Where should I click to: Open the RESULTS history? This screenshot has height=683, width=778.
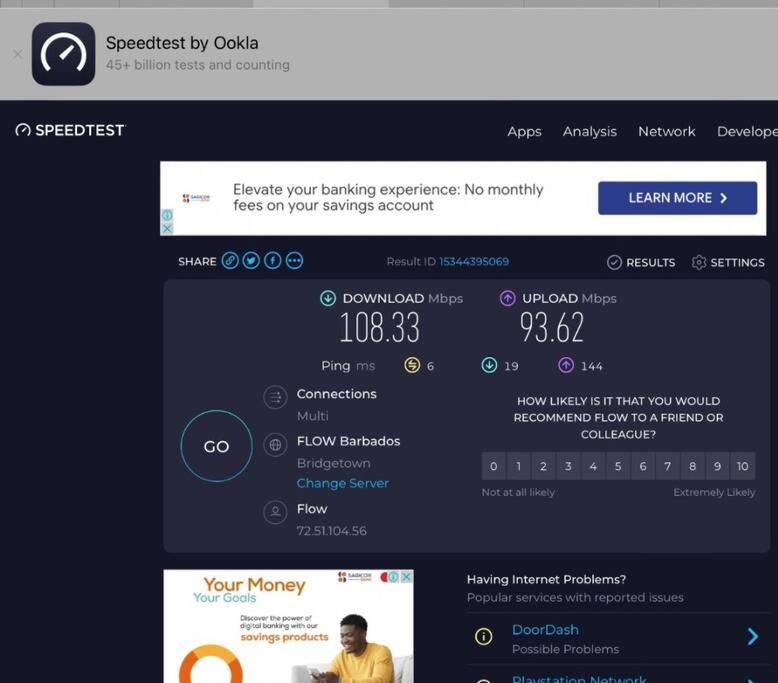[641, 262]
